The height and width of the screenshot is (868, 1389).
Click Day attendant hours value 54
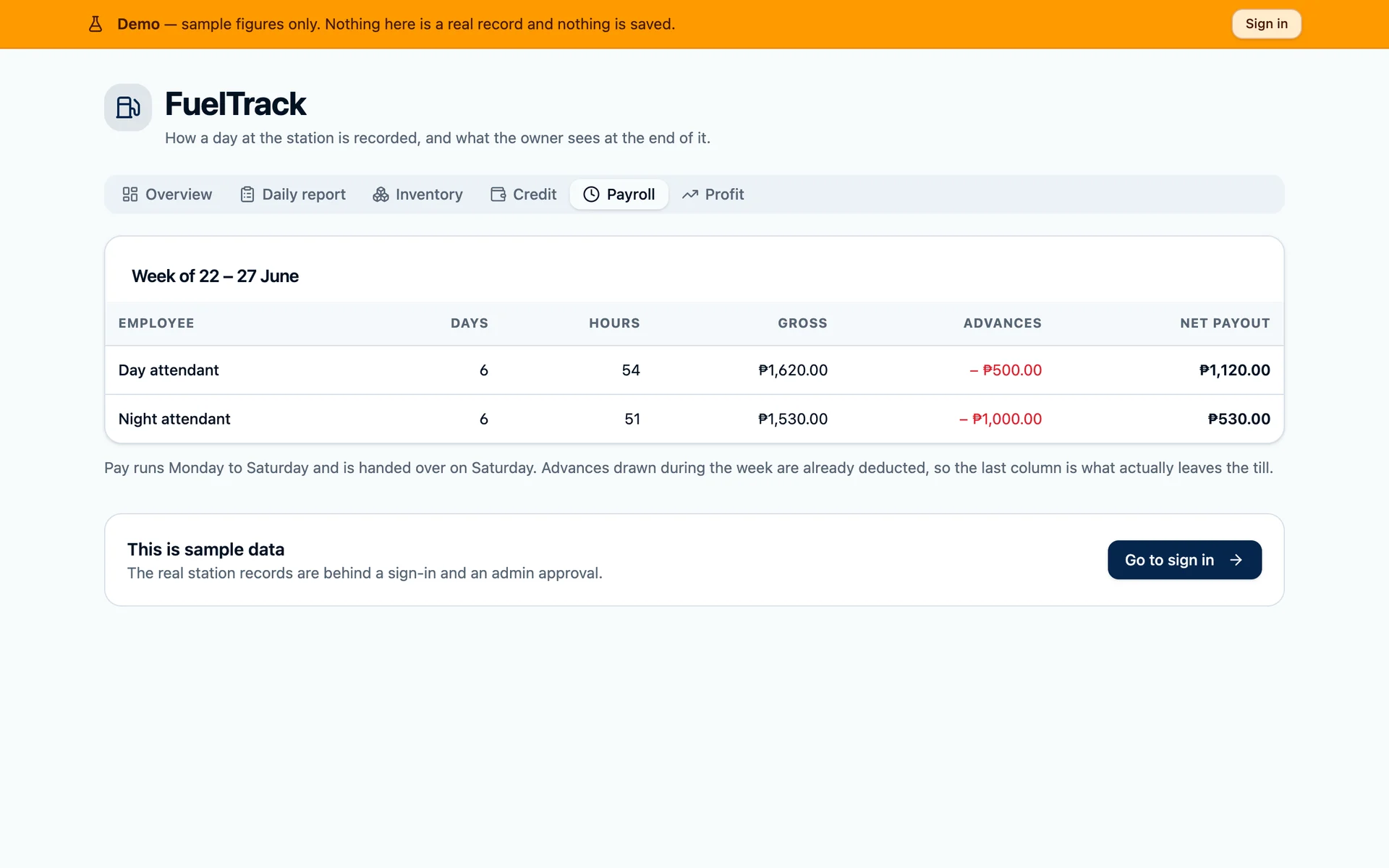click(x=631, y=370)
